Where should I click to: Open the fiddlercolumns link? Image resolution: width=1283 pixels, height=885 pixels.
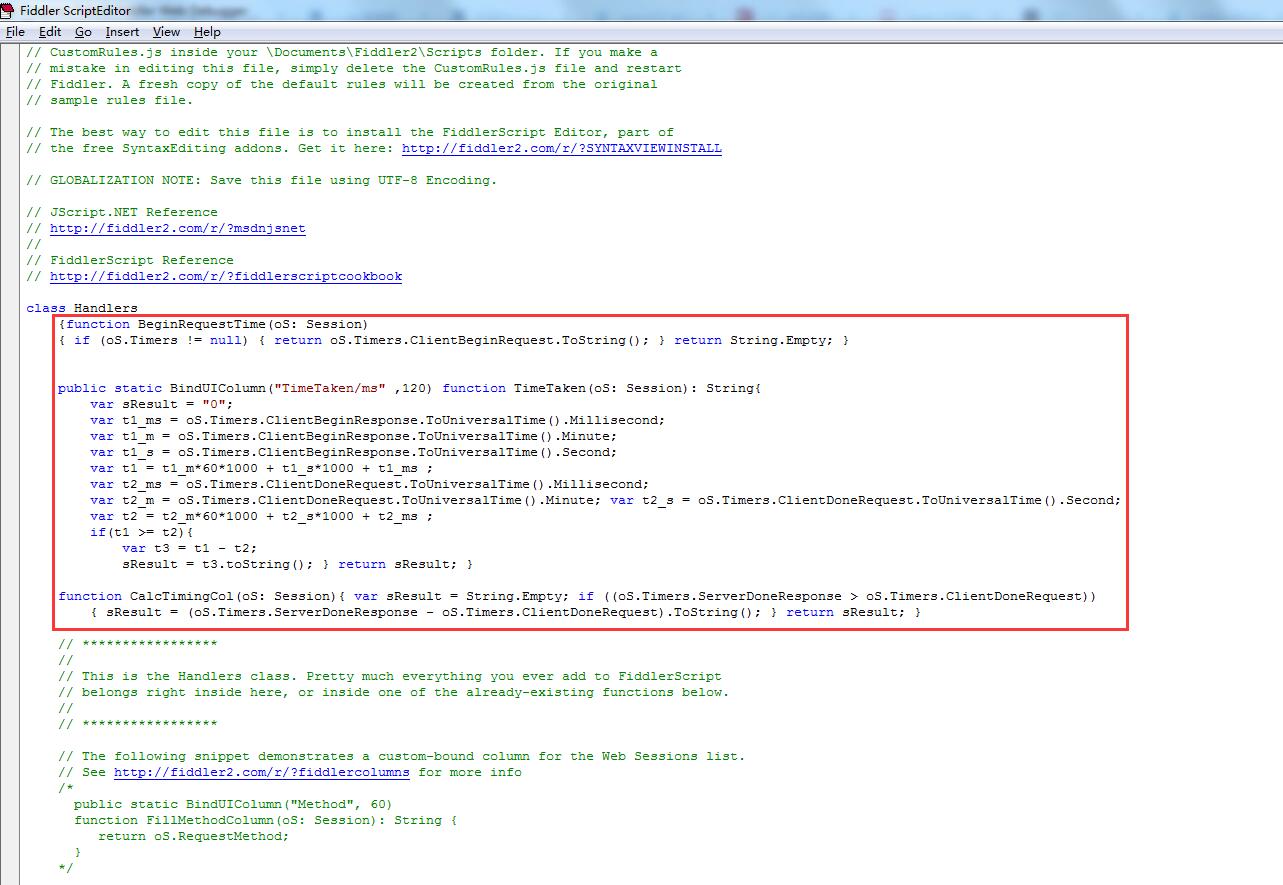(x=262, y=772)
